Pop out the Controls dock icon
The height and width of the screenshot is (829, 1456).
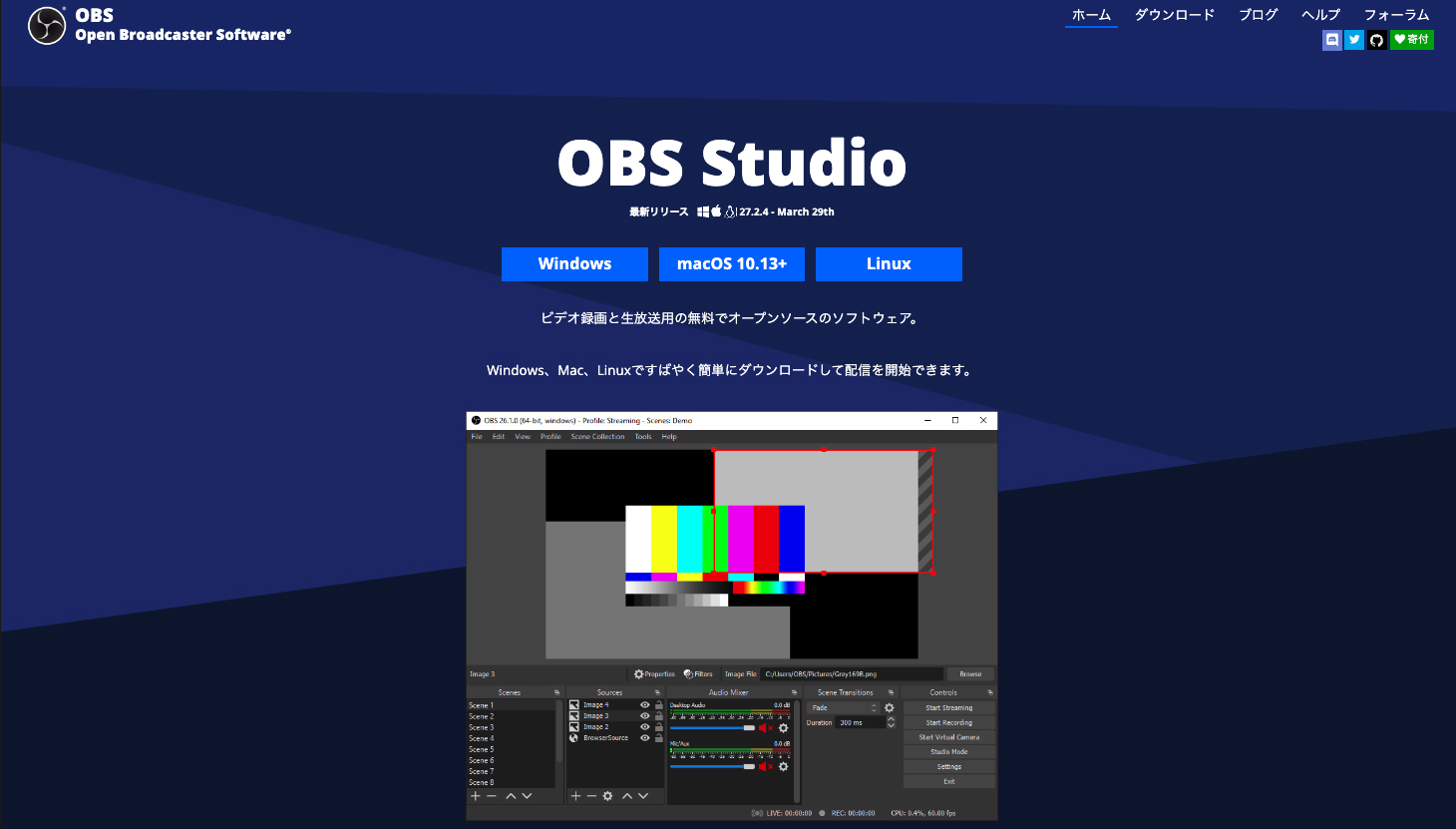coord(990,692)
